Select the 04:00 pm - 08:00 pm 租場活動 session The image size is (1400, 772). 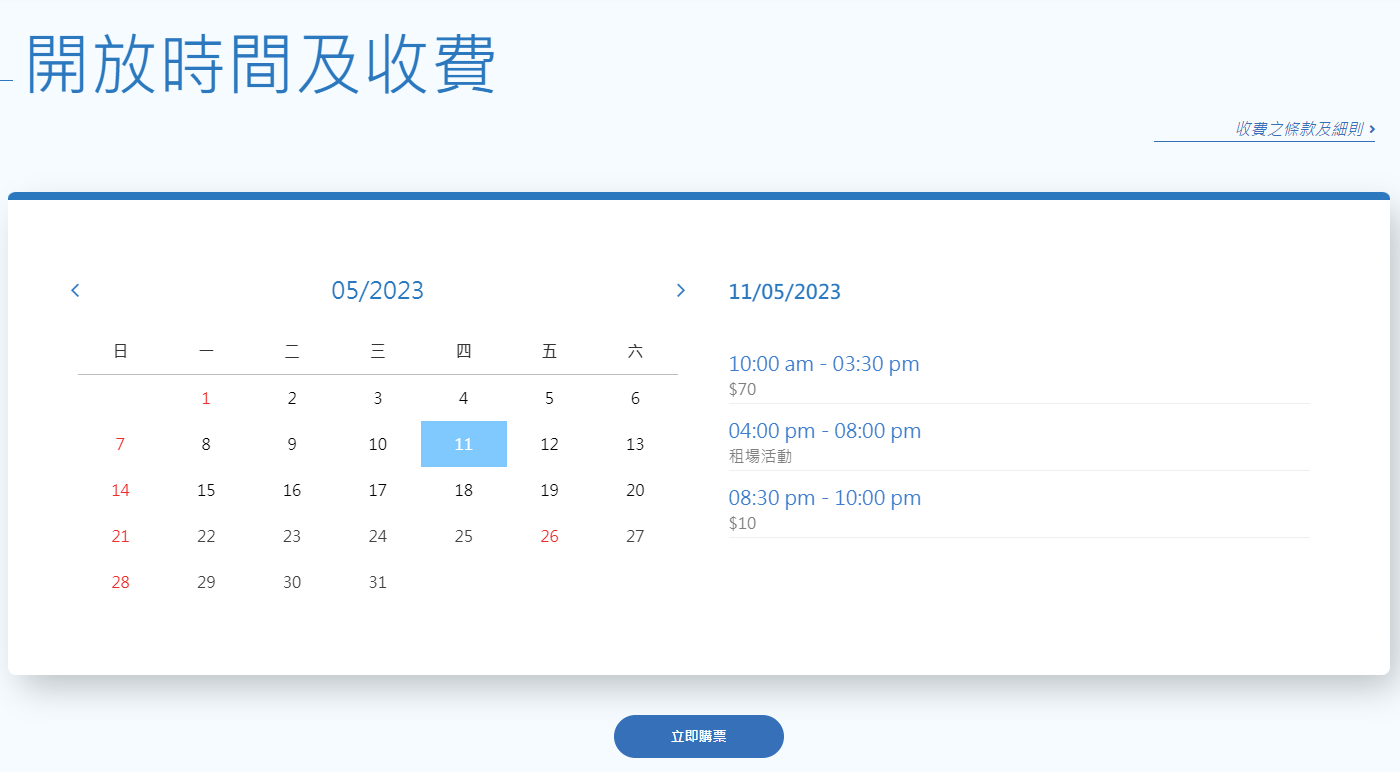click(x=824, y=430)
